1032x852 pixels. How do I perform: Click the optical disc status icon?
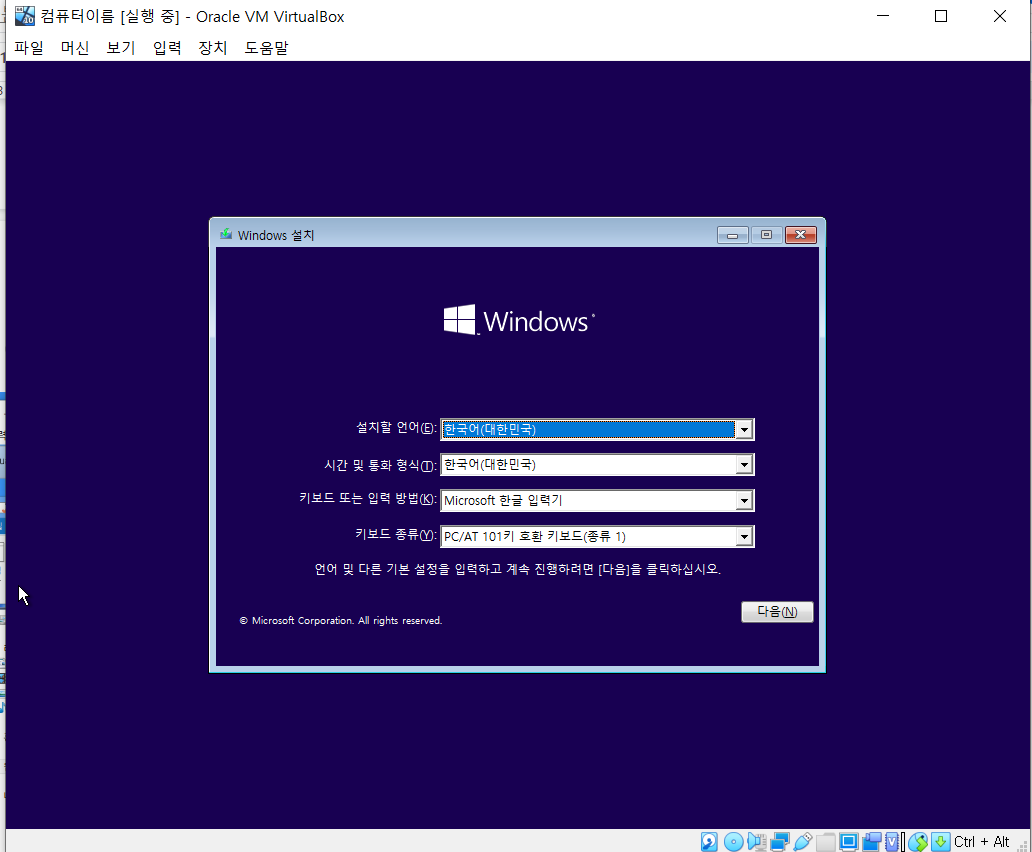(733, 841)
